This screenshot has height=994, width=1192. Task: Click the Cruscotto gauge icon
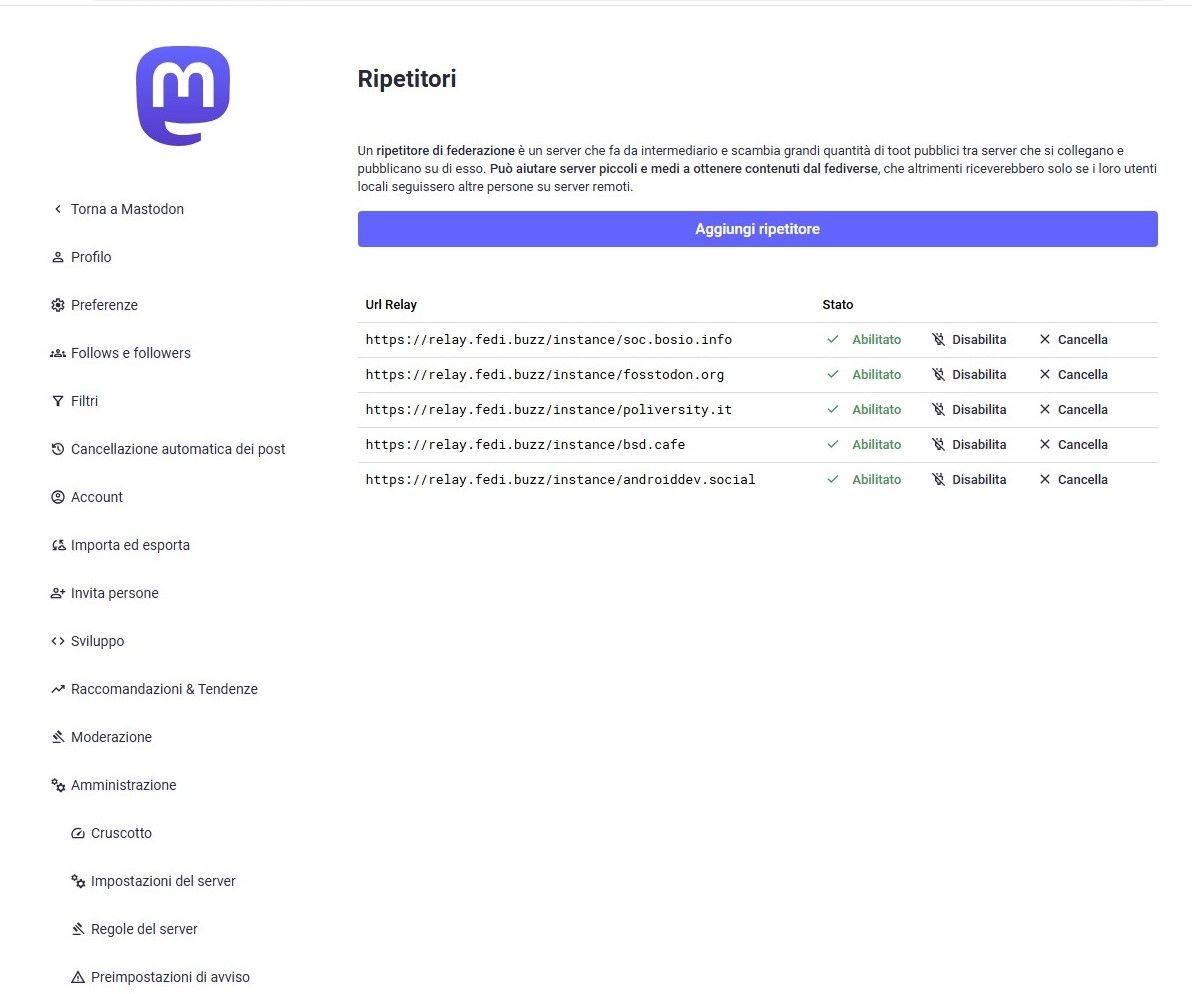coord(78,833)
